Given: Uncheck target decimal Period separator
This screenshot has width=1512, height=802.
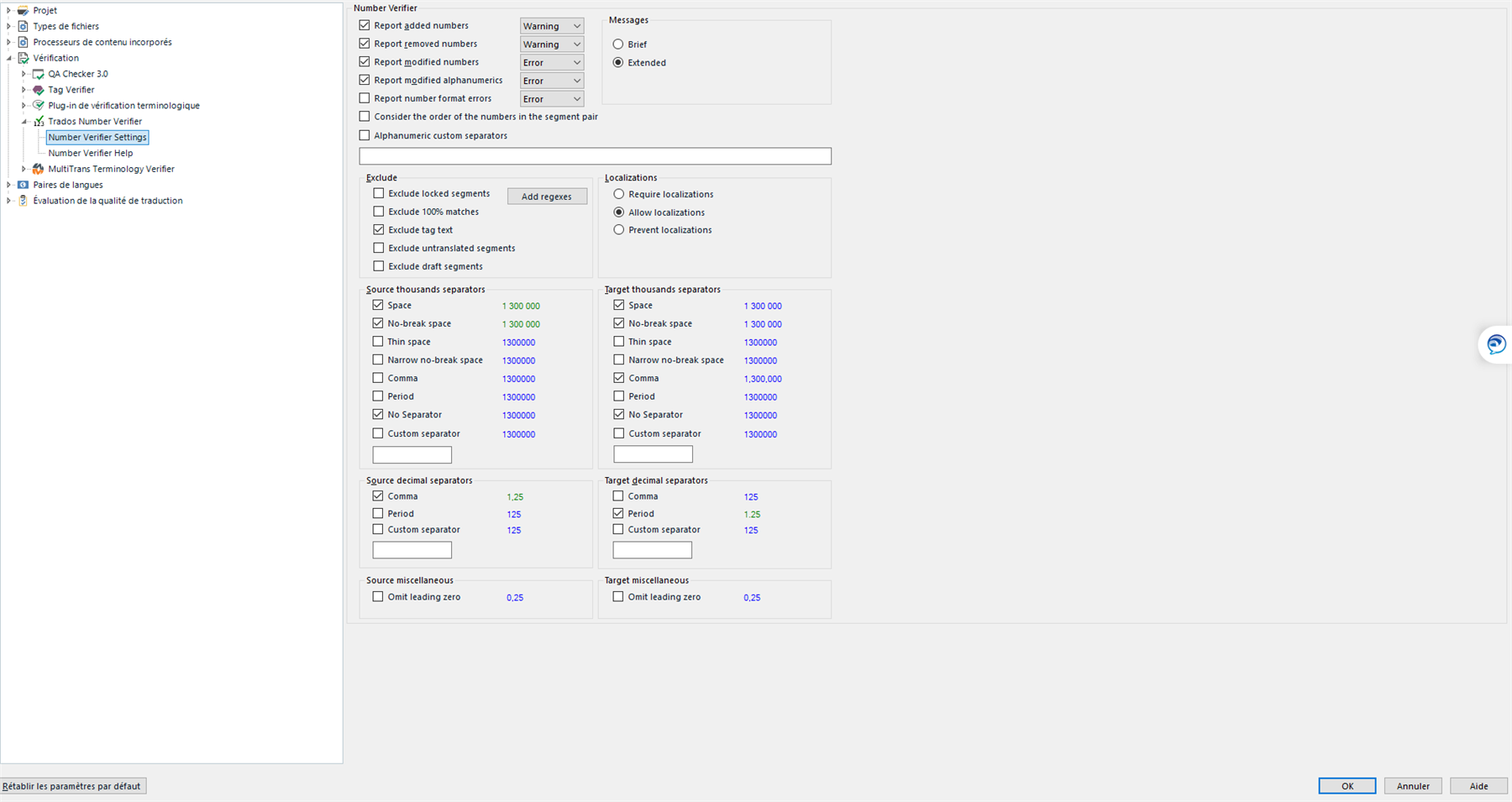Looking at the screenshot, I should (618, 513).
